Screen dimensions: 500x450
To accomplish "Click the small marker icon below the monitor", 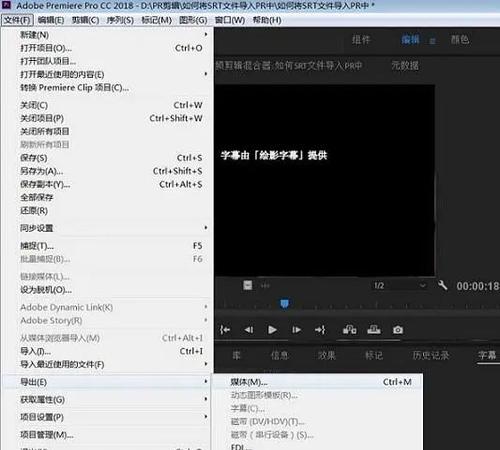I will click(248, 285).
